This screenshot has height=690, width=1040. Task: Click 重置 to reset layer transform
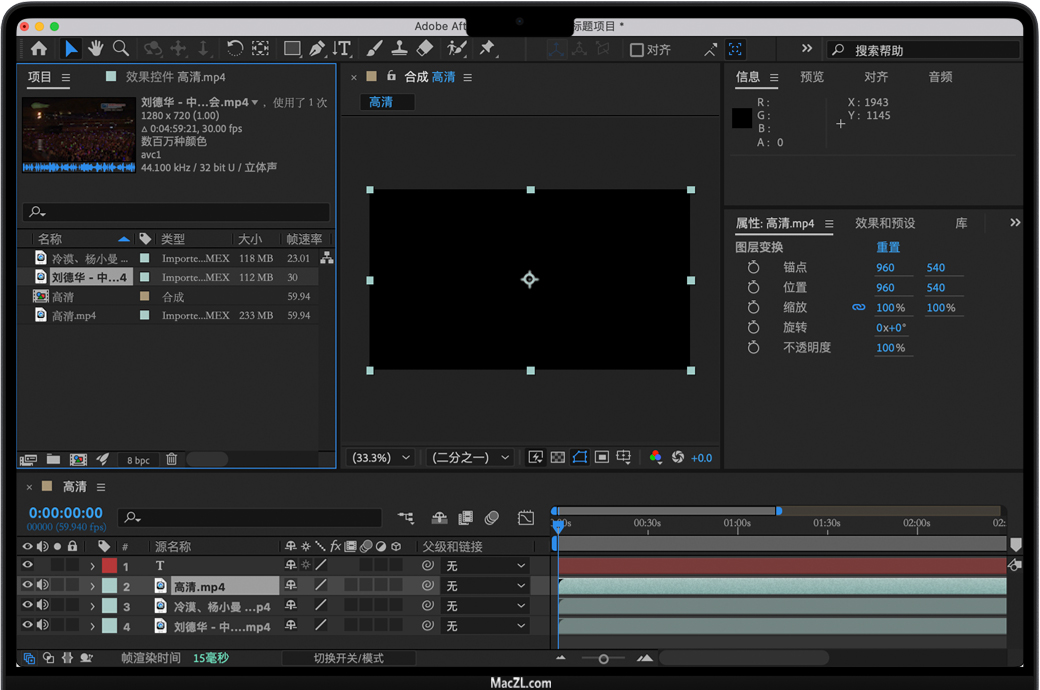(888, 247)
